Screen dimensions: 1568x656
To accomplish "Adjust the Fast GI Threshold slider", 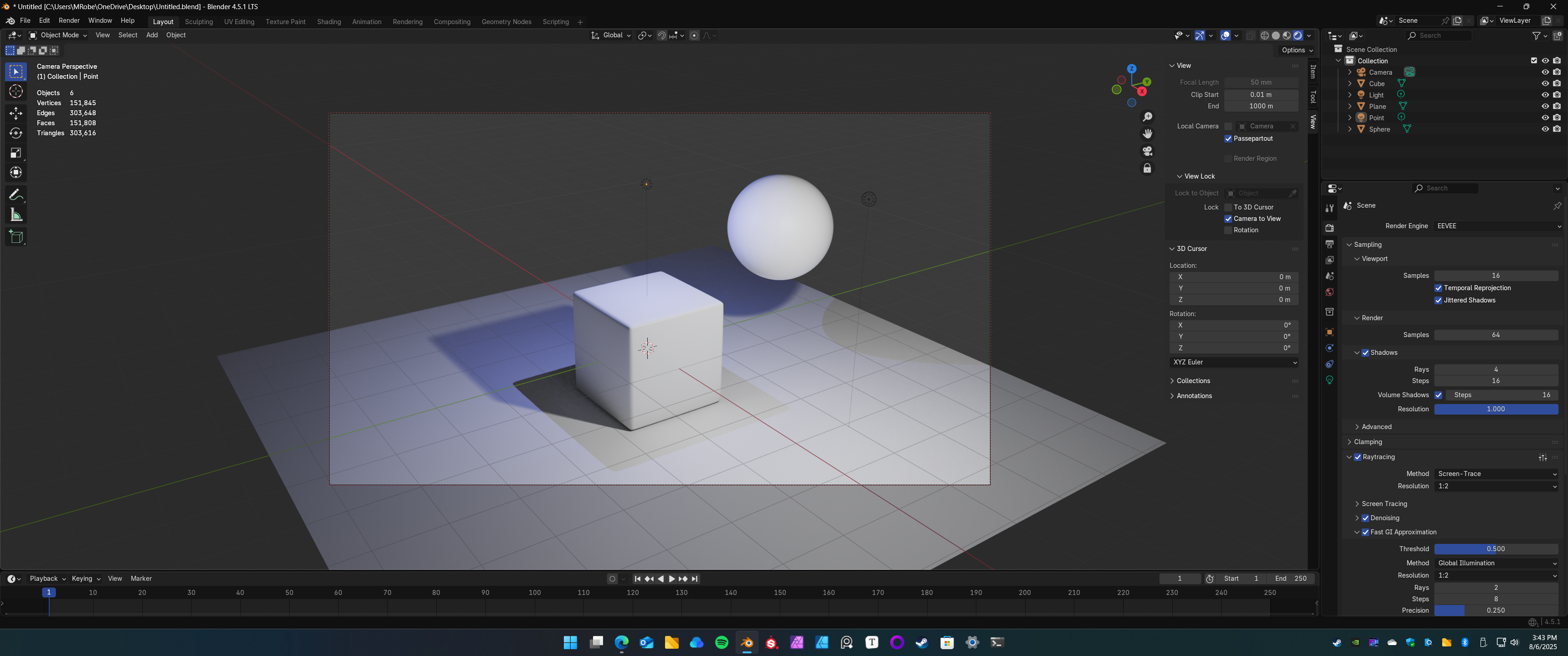I will coord(1496,549).
